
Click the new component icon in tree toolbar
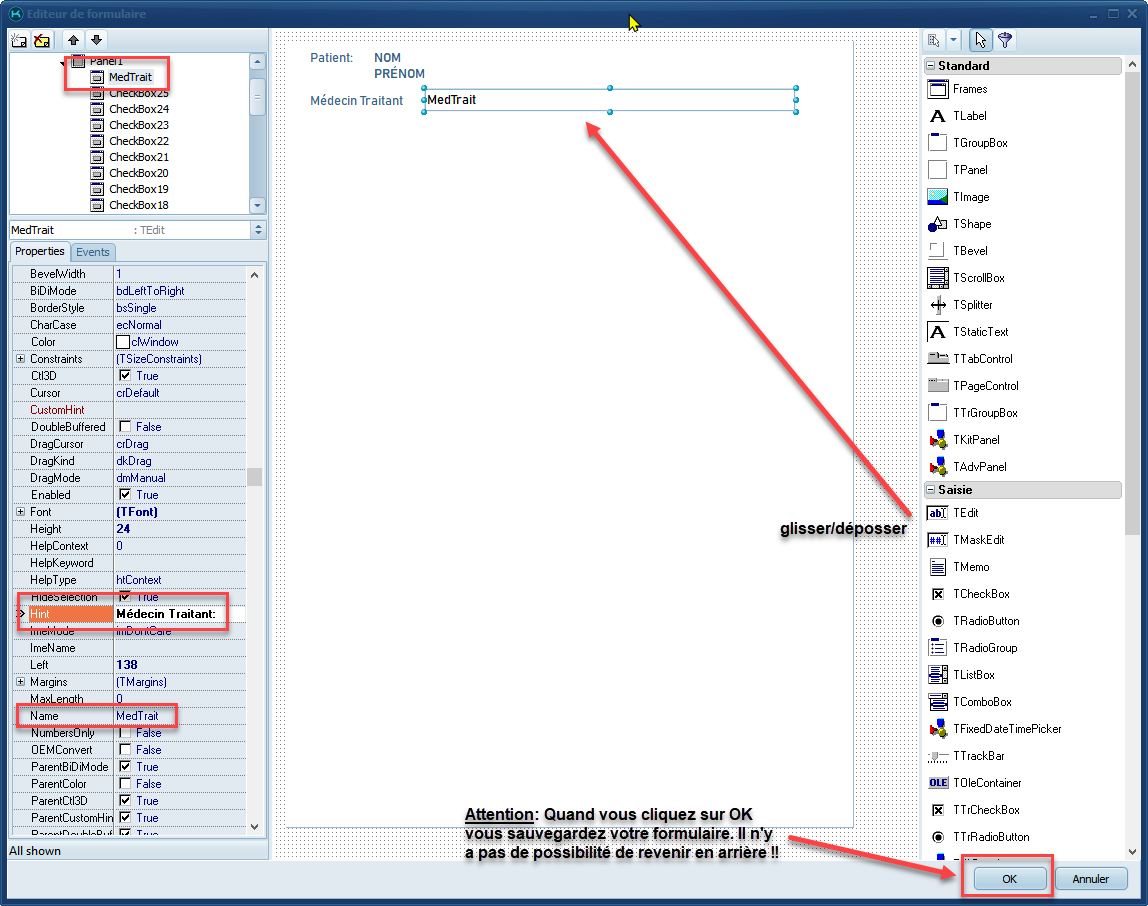[18, 41]
